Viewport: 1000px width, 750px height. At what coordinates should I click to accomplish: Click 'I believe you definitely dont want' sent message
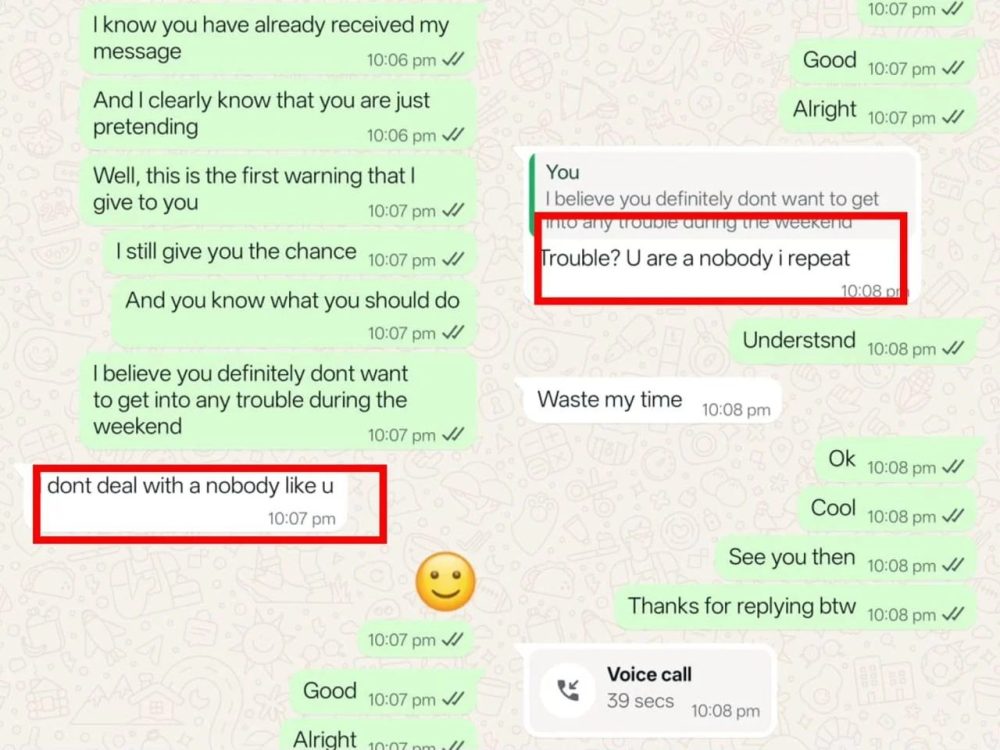[278, 402]
